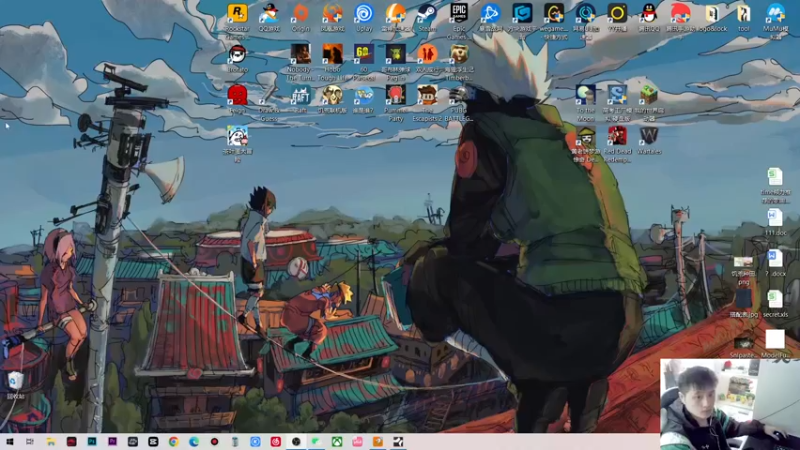This screenshot has width=800, height=450.
Task: Launch The Escapists 2 shortcut
Action: (x=427, y=95)
